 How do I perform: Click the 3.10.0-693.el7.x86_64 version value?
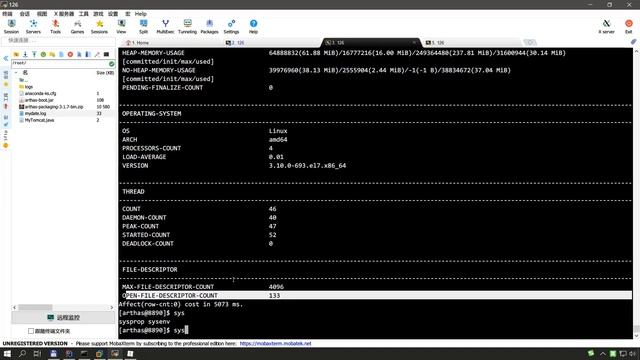click(x=307, y=166)
